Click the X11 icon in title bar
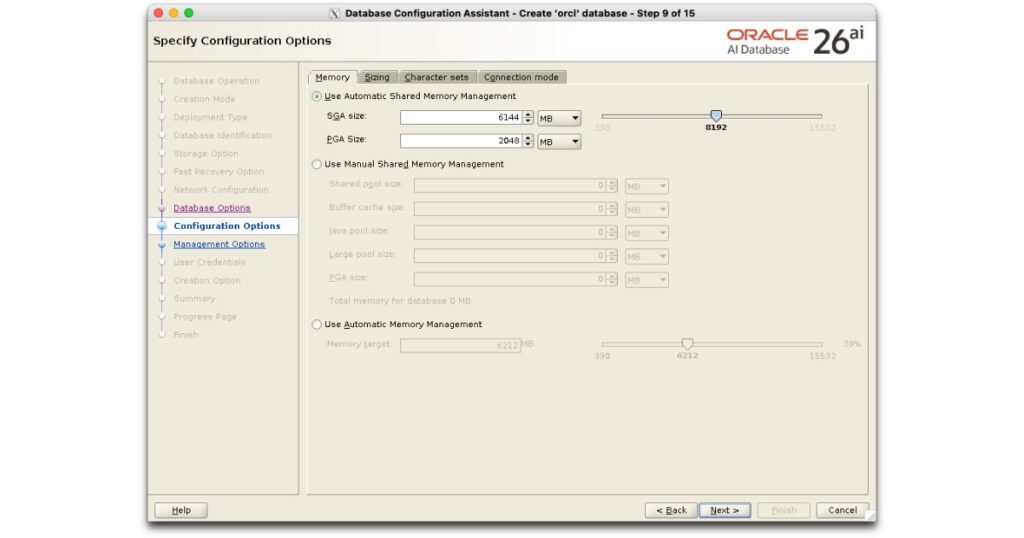 point(334,13)
